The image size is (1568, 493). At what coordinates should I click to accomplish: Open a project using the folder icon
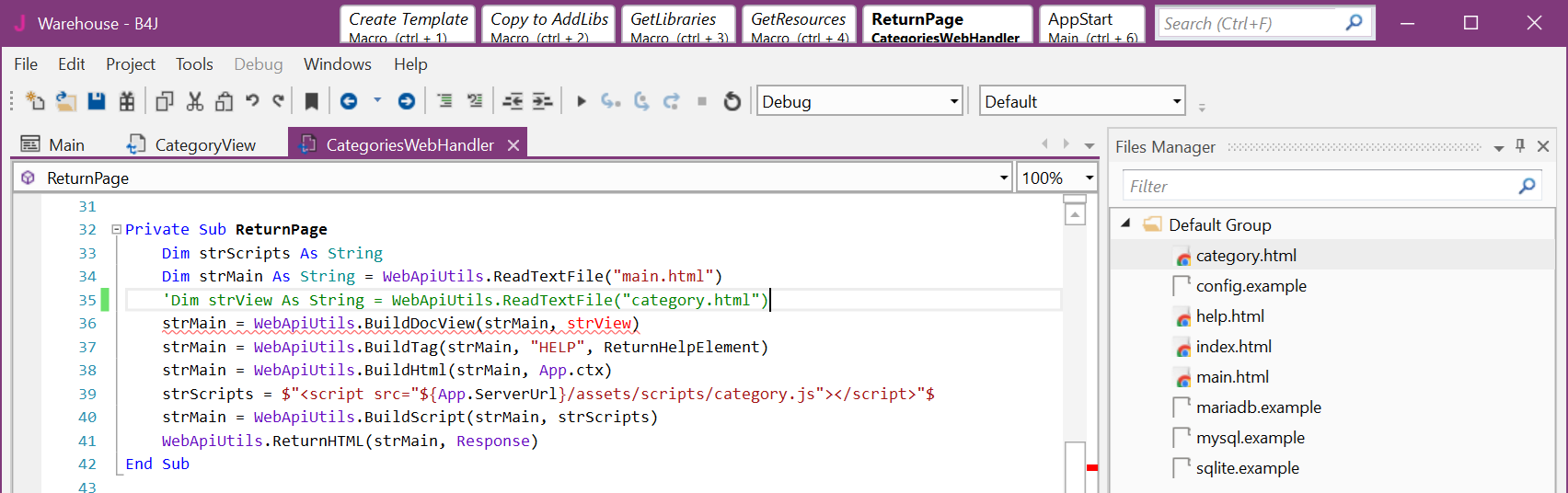click(x=65, y=101)
